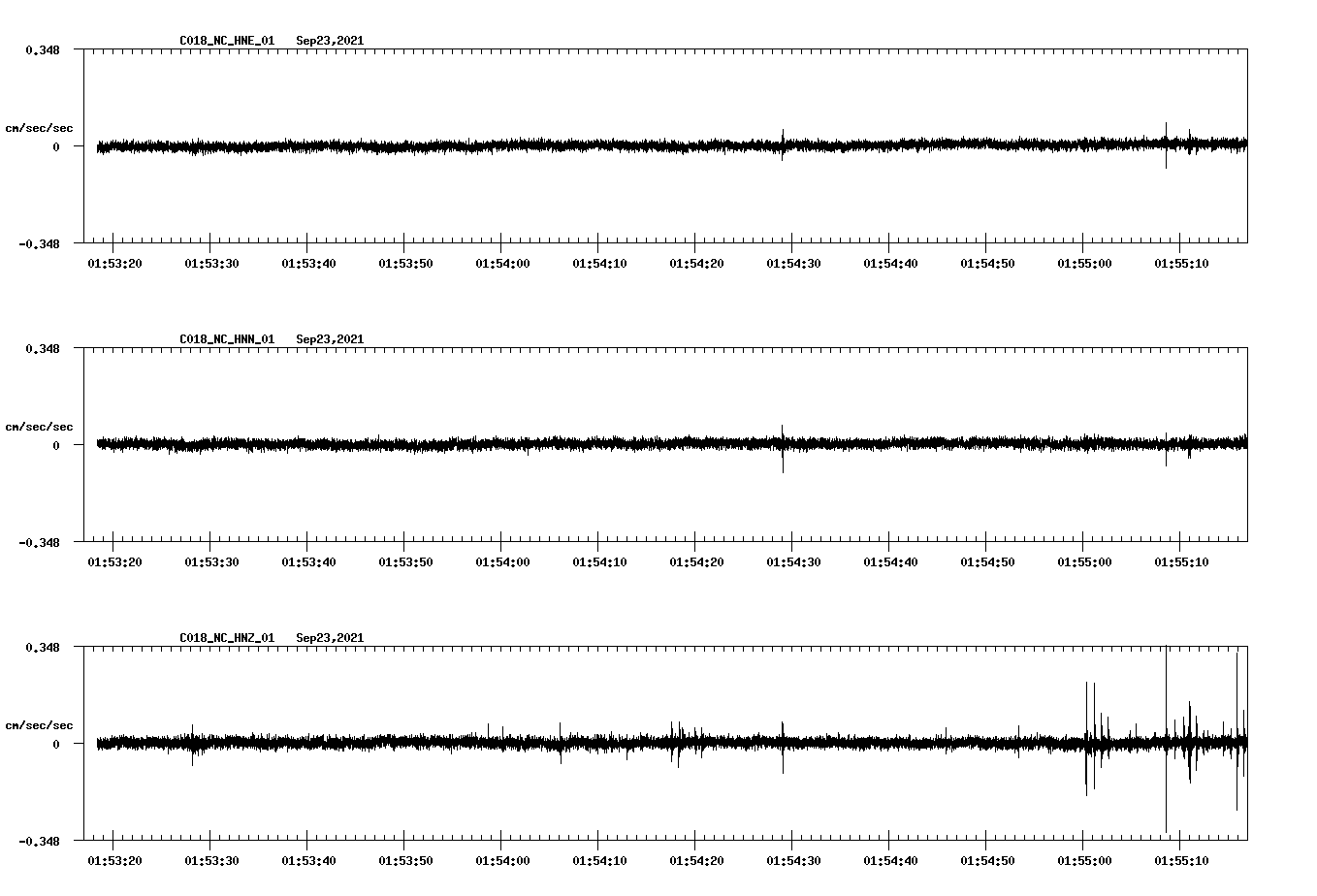This screenshot has height=896, width=1317.
Task: Click the 01:54:10 time label under HNN chart
Action: 599,562
